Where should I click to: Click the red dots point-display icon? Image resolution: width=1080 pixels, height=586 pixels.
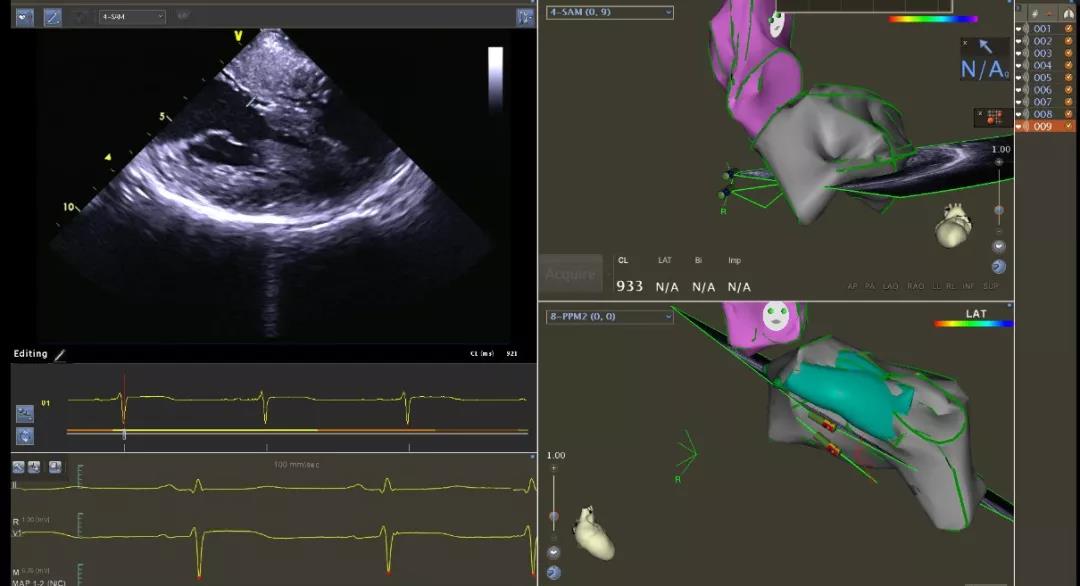pyautogui.click(x=994, y=117)
